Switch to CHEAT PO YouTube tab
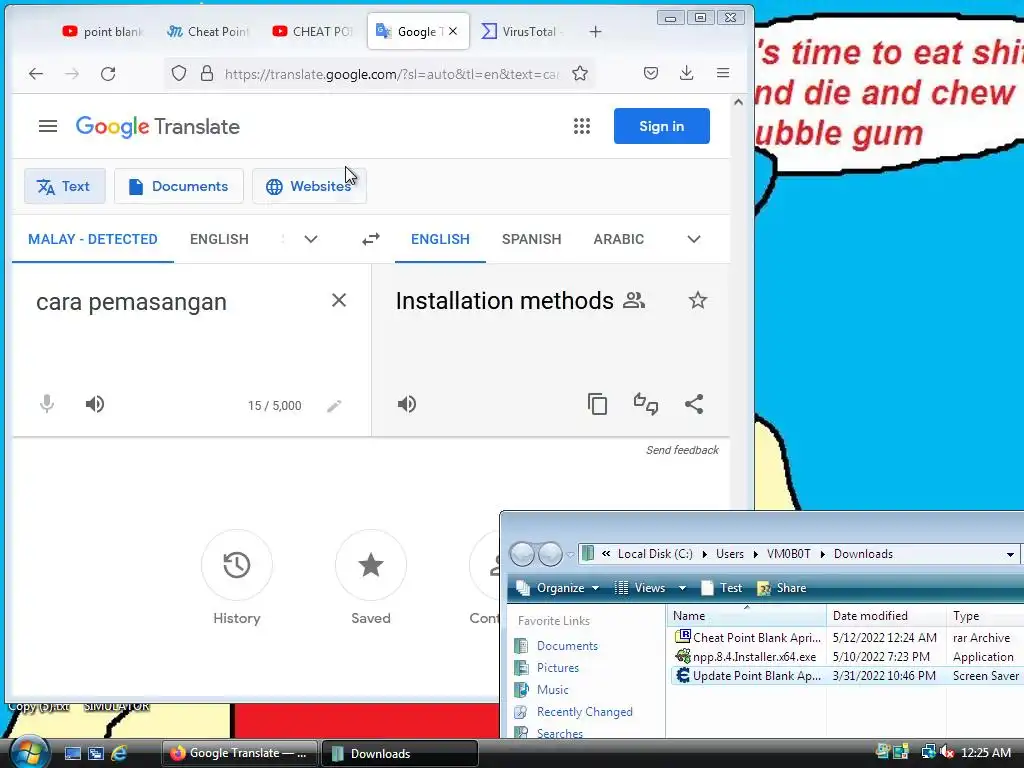Viewport: 1024px width, 768px height. point(313,31)
